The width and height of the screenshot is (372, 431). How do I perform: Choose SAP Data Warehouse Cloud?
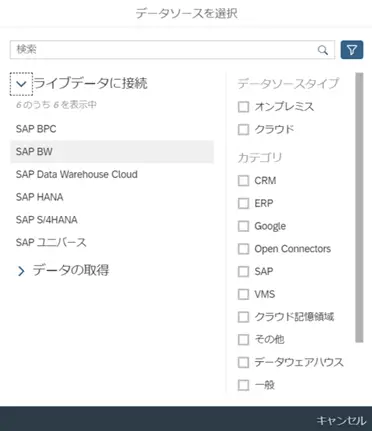[x=112, y=174]
